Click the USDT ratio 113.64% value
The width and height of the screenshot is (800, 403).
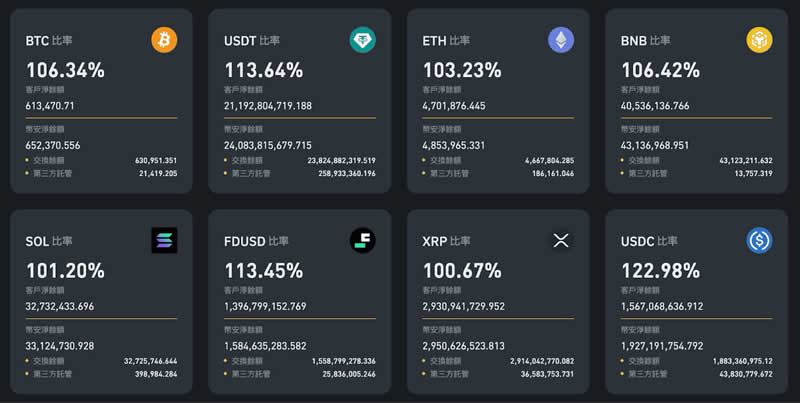click(264, 70)
